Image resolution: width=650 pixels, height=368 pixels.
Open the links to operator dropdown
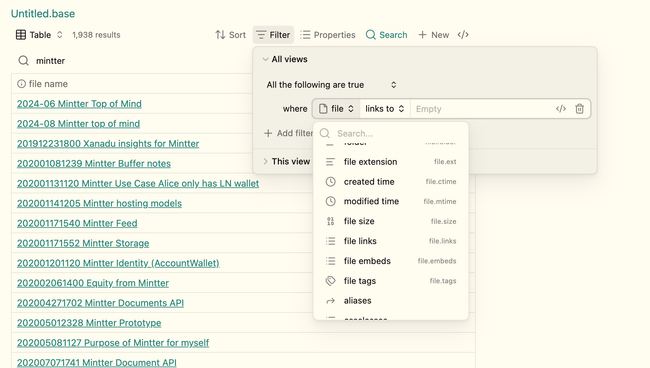385,109
